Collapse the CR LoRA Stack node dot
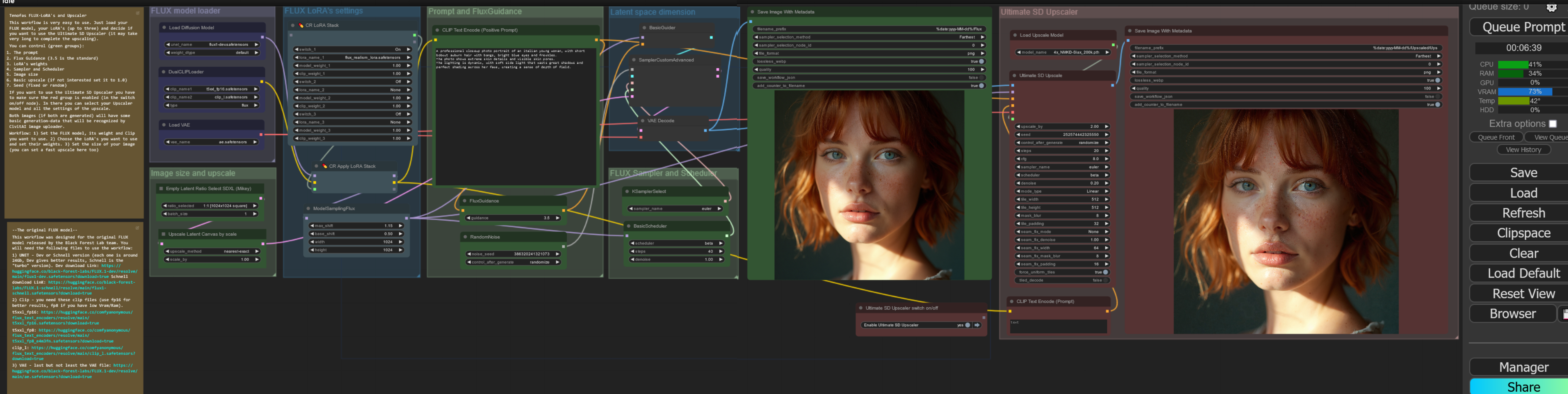The width and height of the screenshot is (1568, 394). [293, 26]
